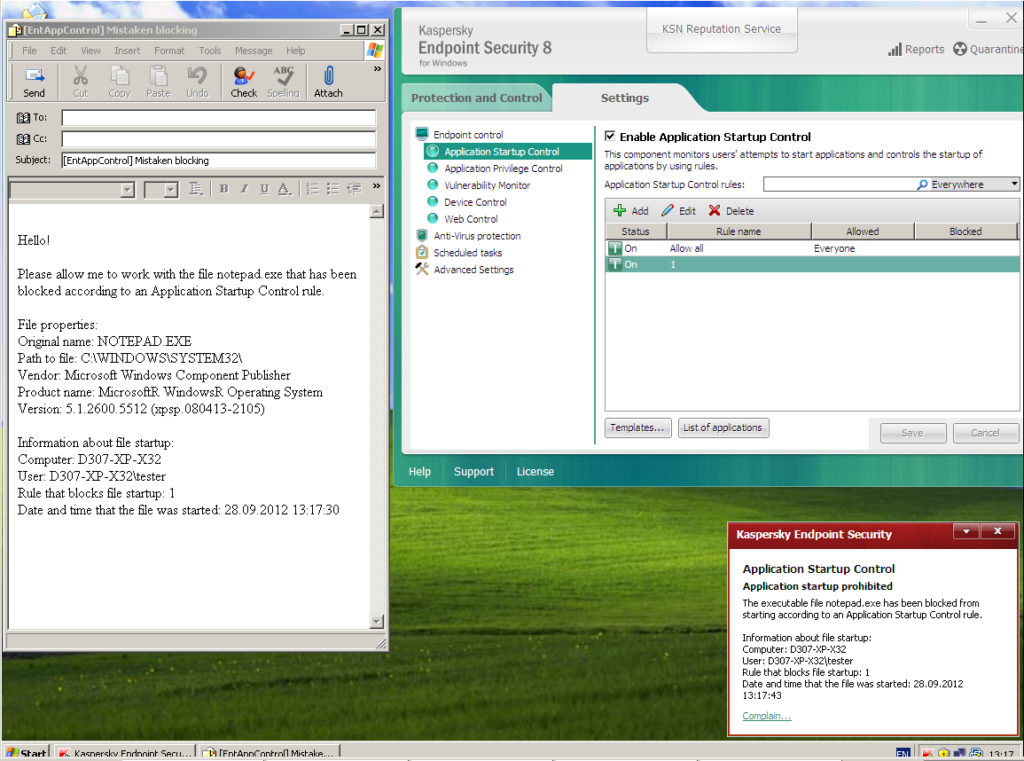Switch to Settings tab

coord(625,98)
